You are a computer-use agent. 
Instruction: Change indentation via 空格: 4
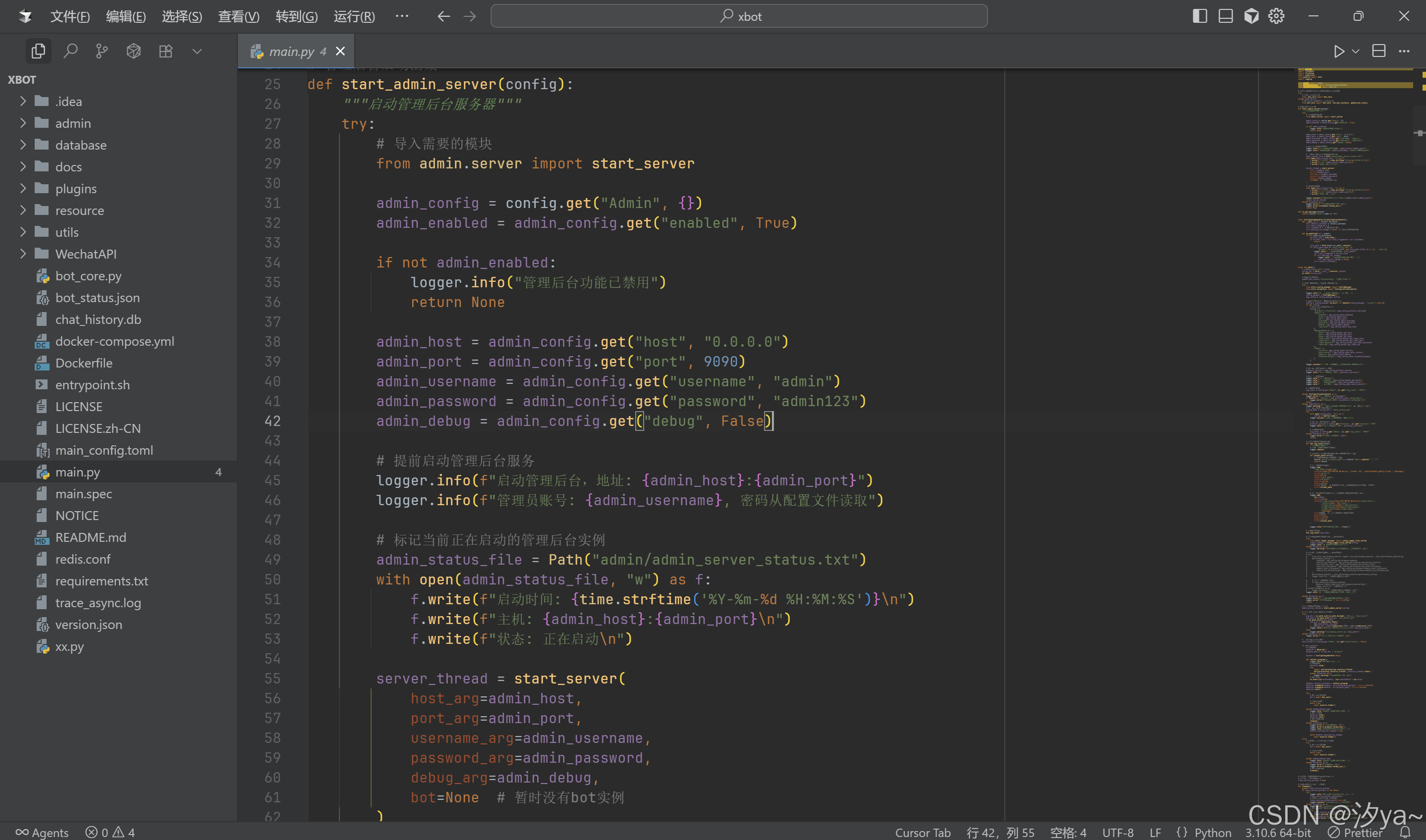[x=1068, y=832]
